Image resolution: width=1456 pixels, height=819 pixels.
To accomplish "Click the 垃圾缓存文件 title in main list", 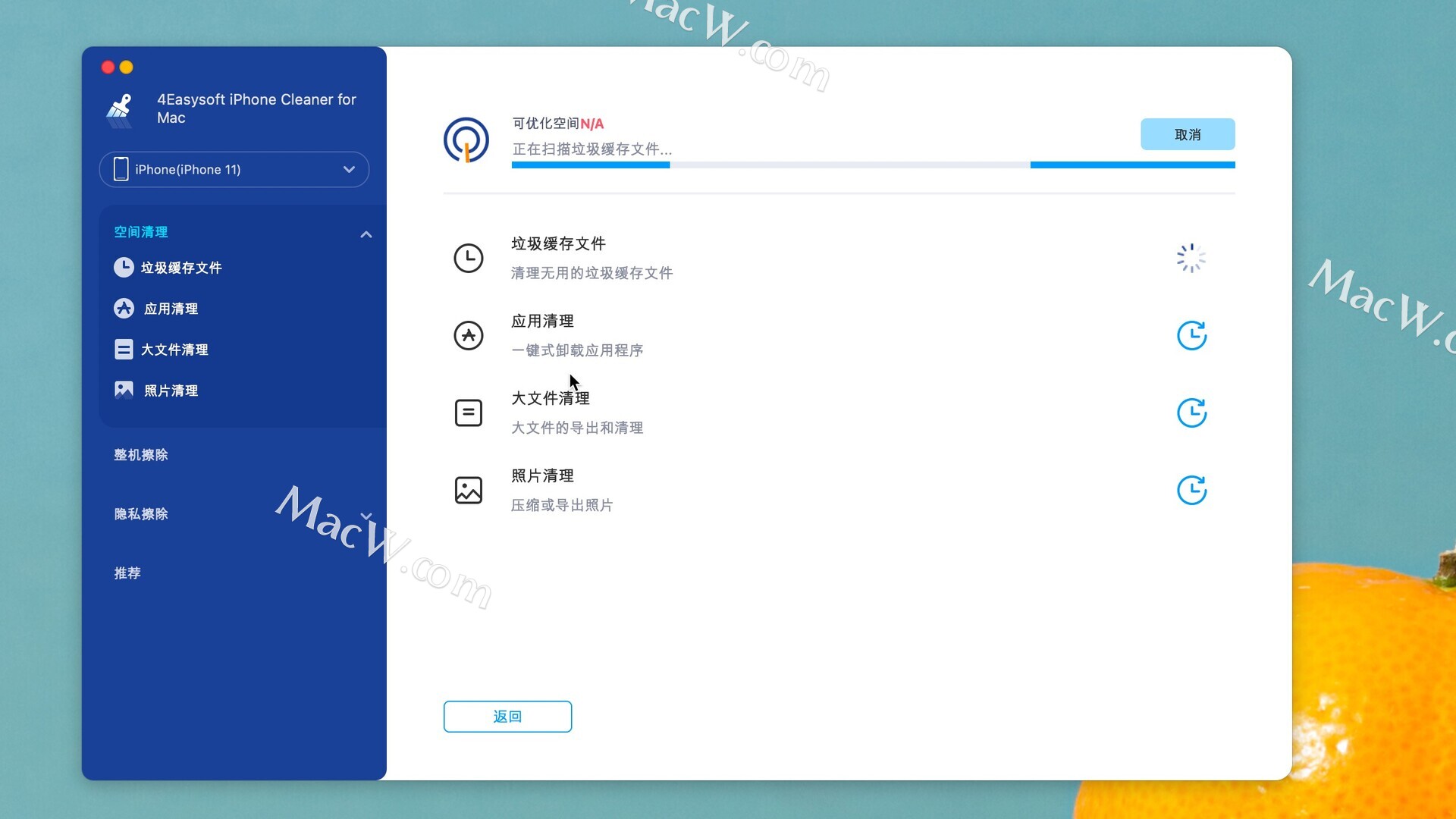I will coord(558,244).
